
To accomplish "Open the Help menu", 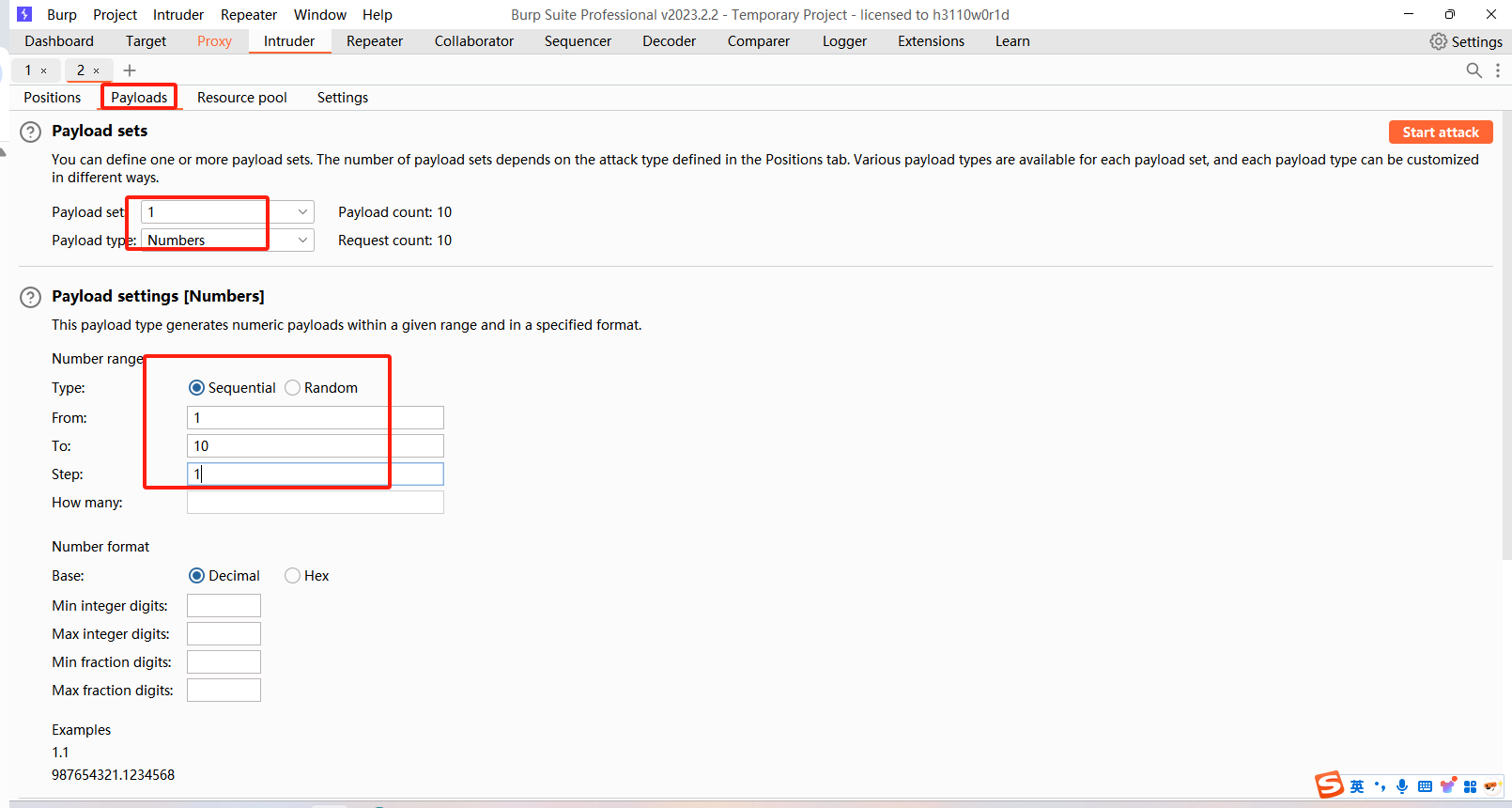I will click(x=378, y=15).
